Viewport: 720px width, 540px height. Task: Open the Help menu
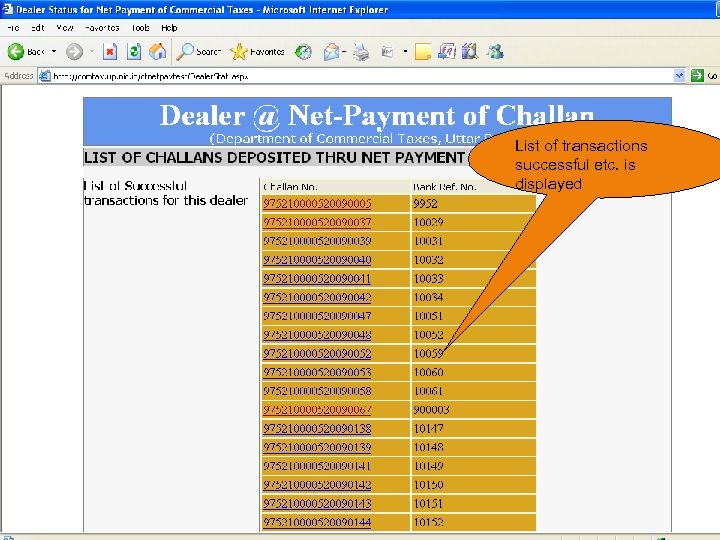[x=169, y=28]
